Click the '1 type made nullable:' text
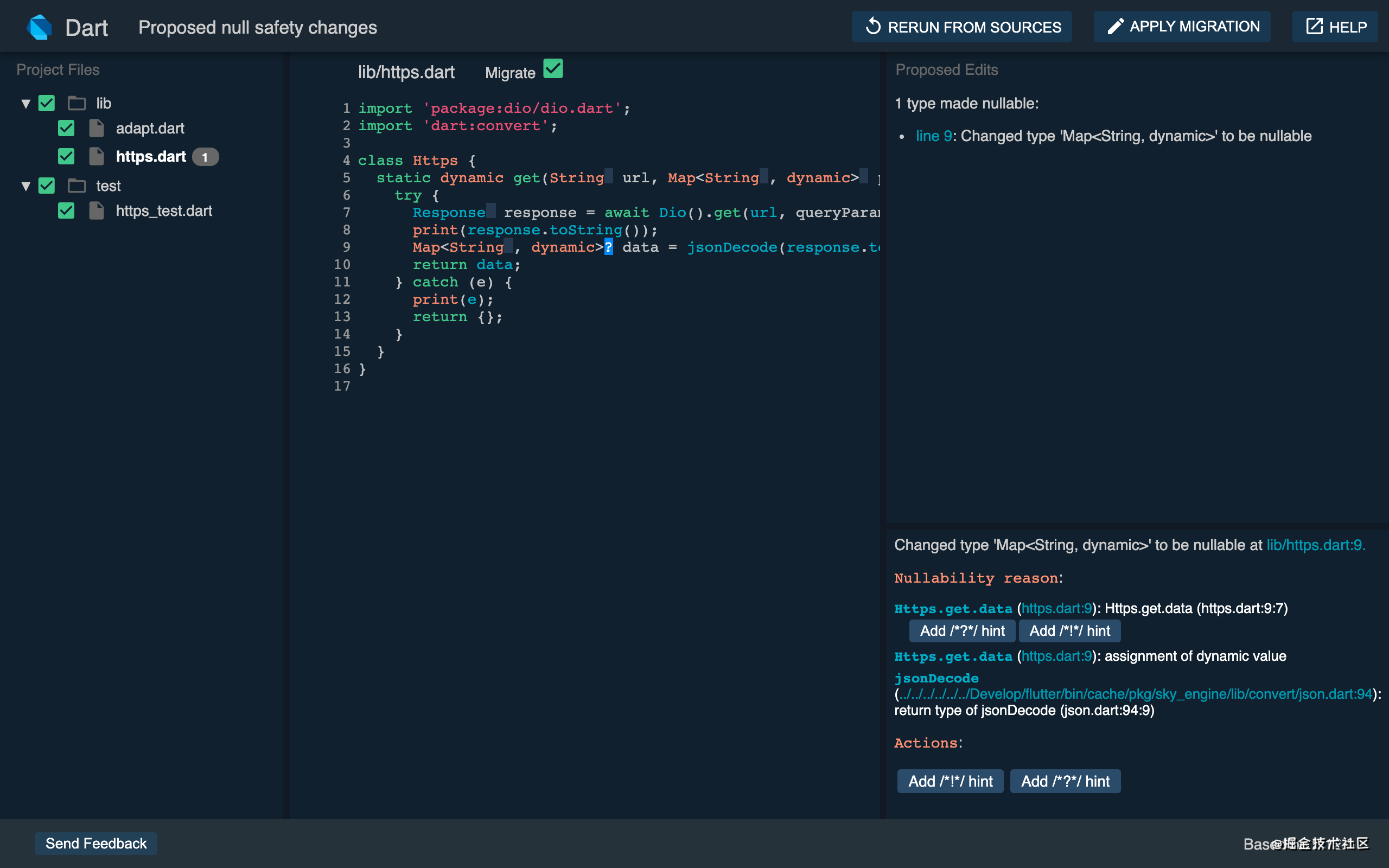 [x=967, y=103]
